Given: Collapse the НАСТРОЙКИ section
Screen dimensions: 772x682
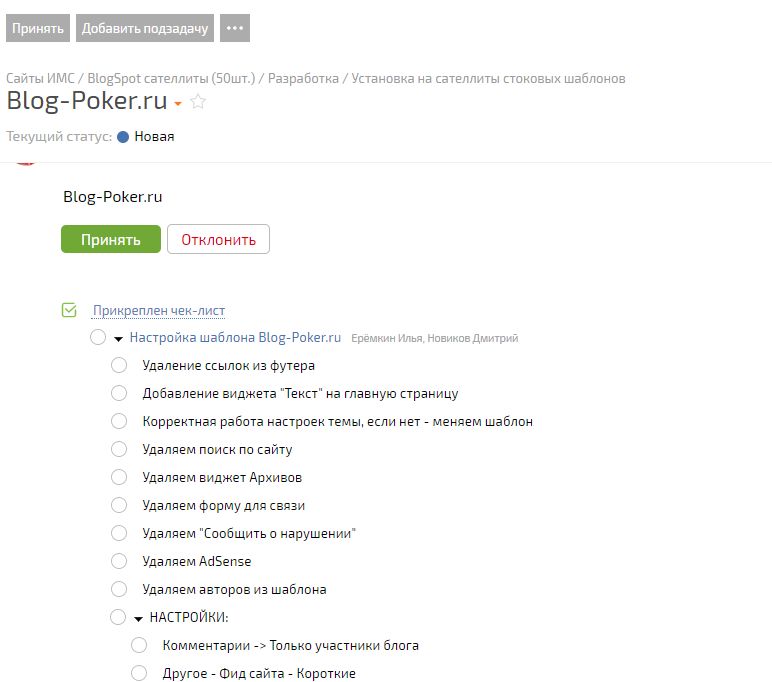Looking at the screenshot, I should pyautogui.click(x=138, y=618).
